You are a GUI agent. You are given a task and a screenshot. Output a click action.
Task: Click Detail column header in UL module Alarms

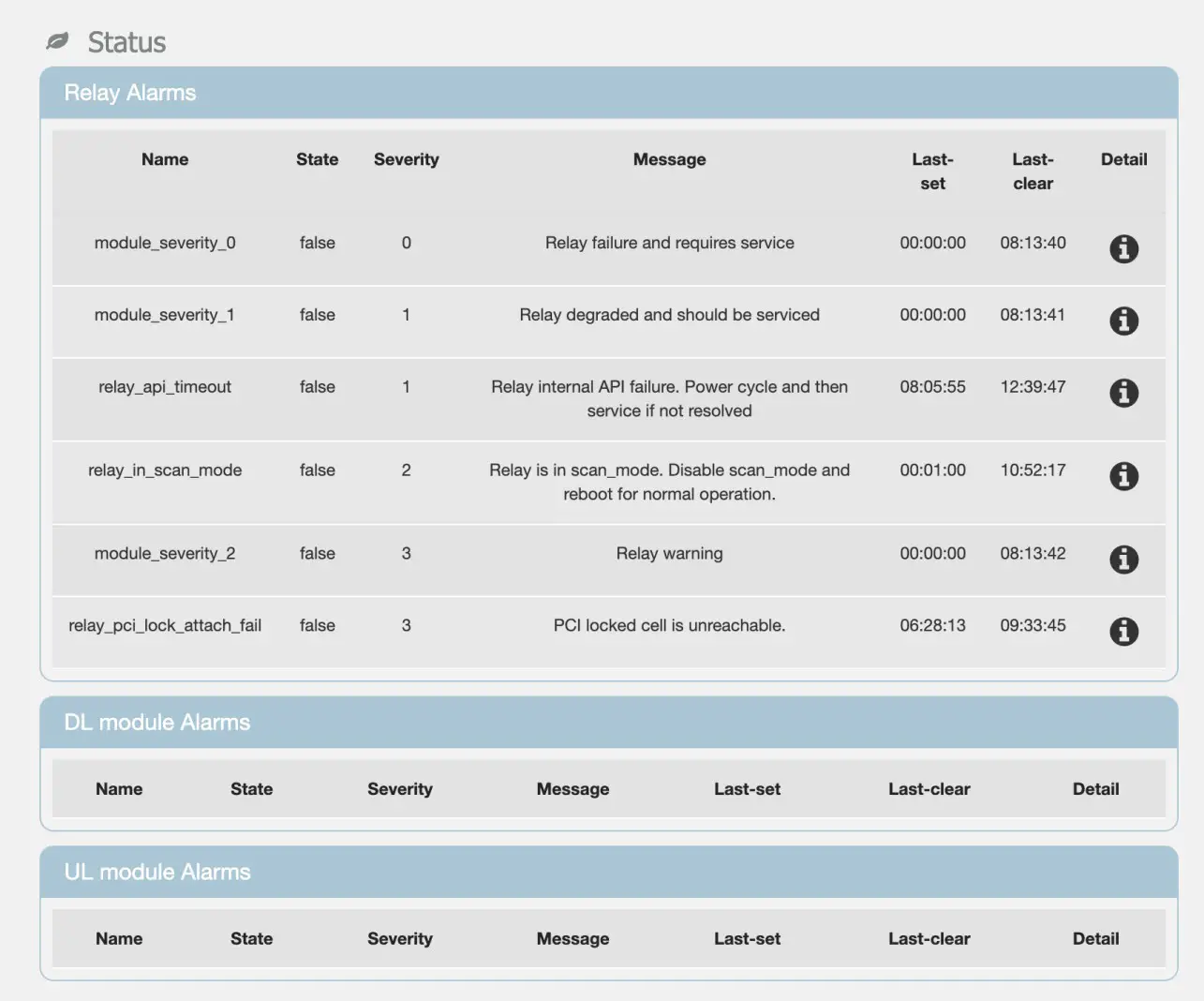pos(1096,939)
